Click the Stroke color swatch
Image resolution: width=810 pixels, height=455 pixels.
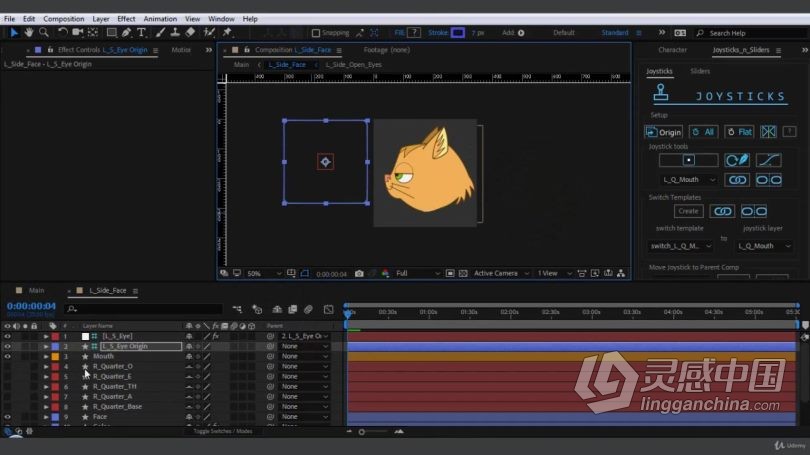click(x=458, y=33)
